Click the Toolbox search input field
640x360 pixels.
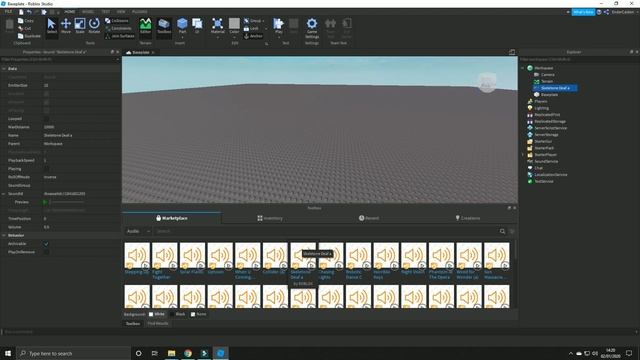pos(326,231)
